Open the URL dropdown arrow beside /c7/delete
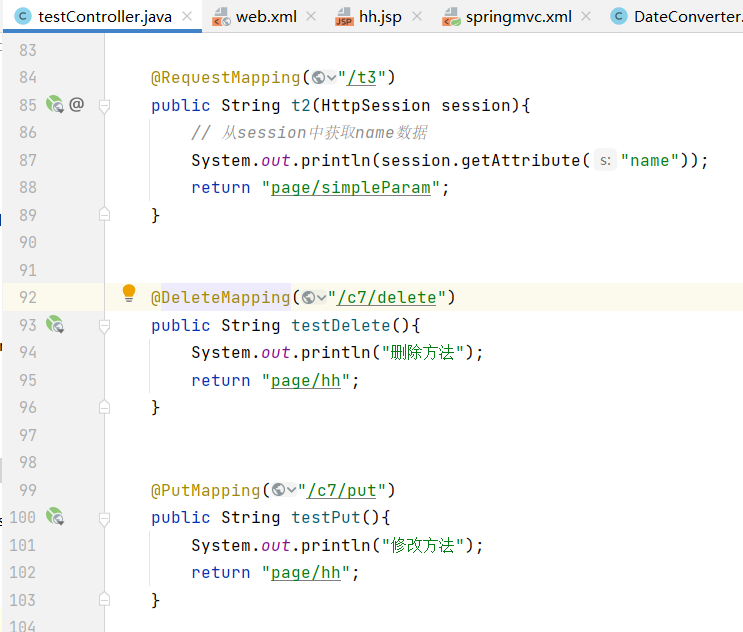The height and width of the screenshot is (632, 743). click(321, 298)
